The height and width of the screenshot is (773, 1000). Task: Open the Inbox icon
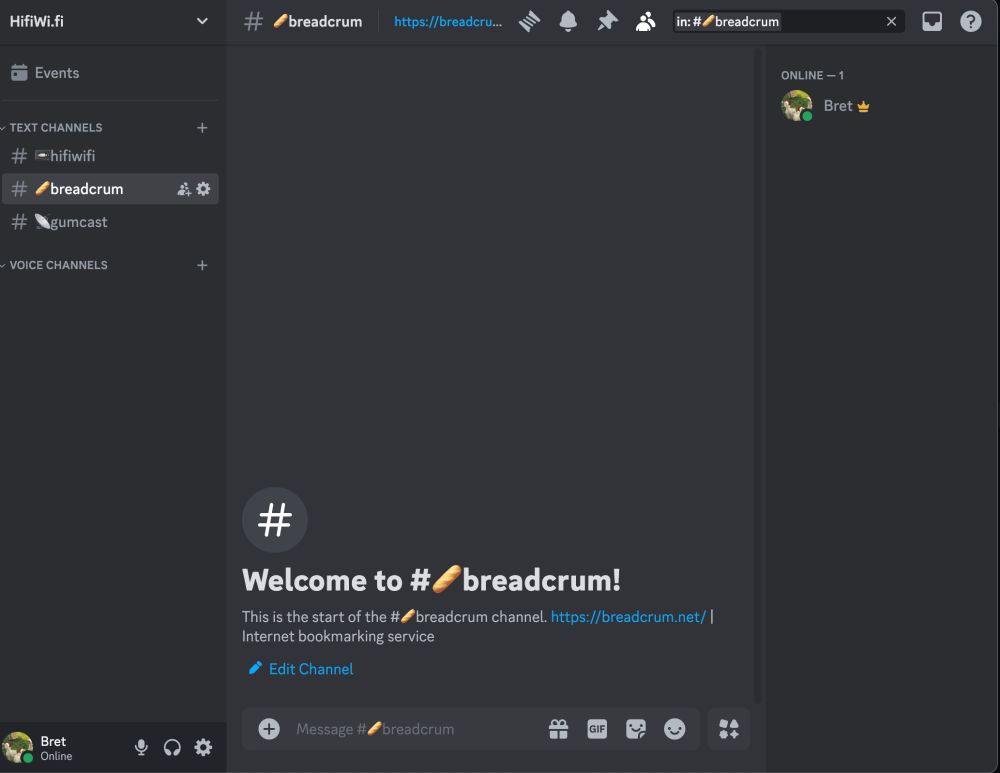pyautogui.click(x=932, y=22)
